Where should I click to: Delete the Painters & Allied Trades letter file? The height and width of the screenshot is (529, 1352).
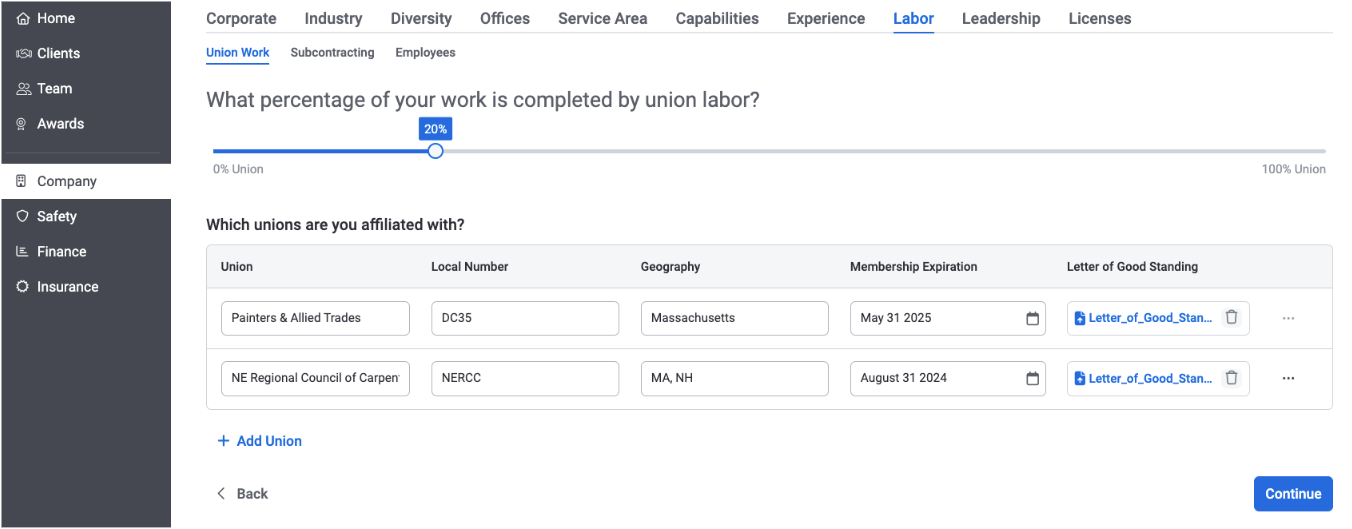1231,318
